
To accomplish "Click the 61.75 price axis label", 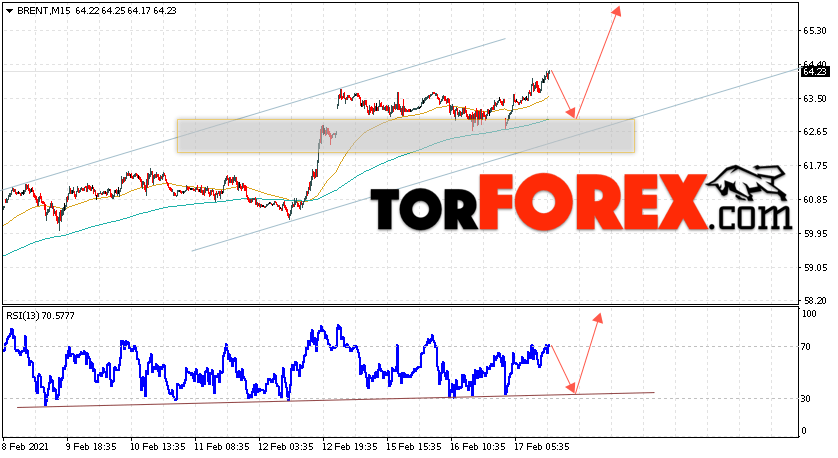I will pos(814,166).
